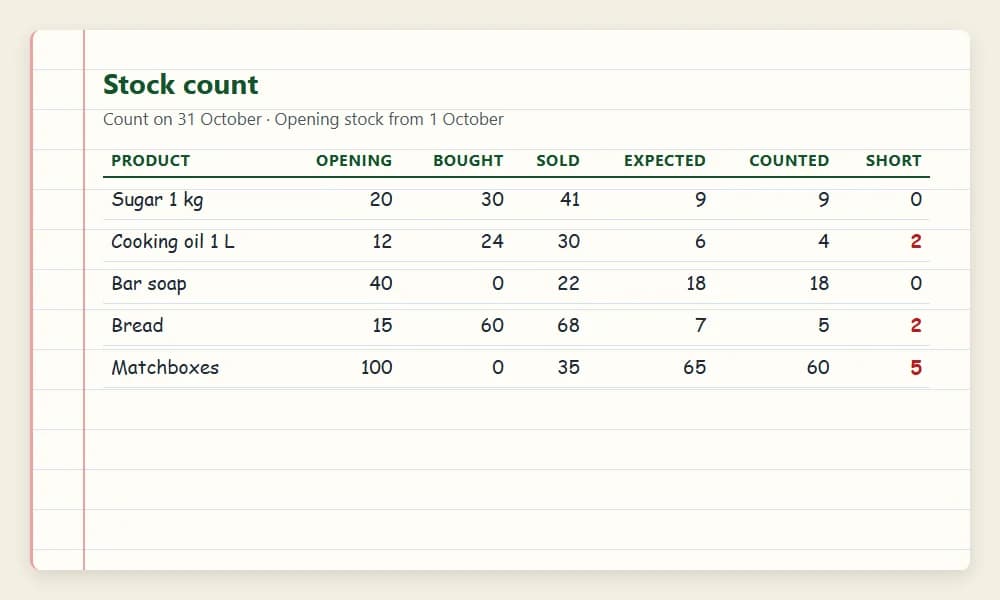Click Matchboxes opening value 100
Screen dimensions: 1000x600
(376, 367)
